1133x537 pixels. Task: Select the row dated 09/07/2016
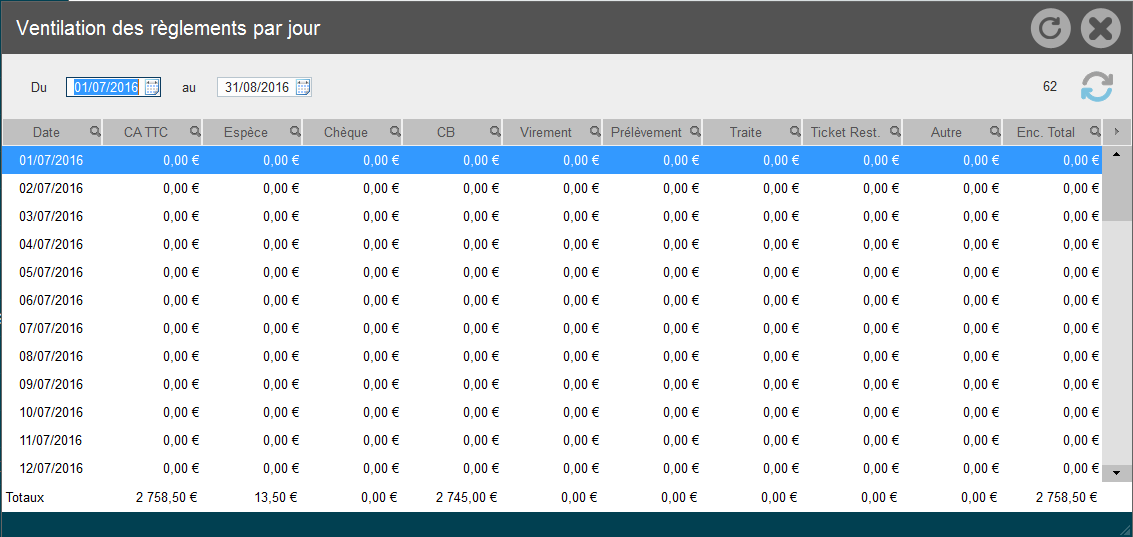[552, 385]
